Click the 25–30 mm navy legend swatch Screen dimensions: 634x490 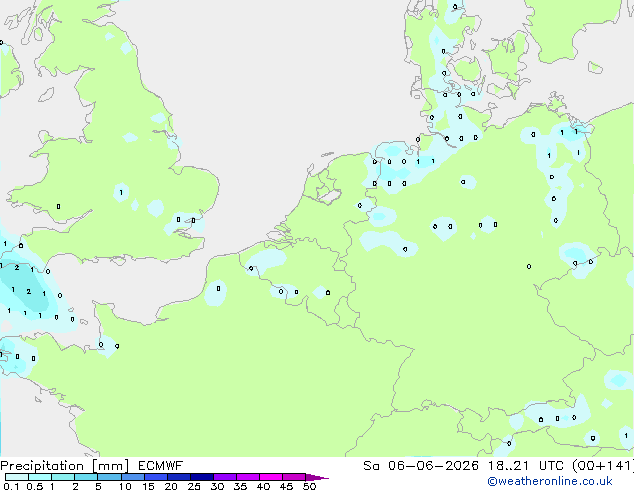pyautogui.click(x=201, y=477)
